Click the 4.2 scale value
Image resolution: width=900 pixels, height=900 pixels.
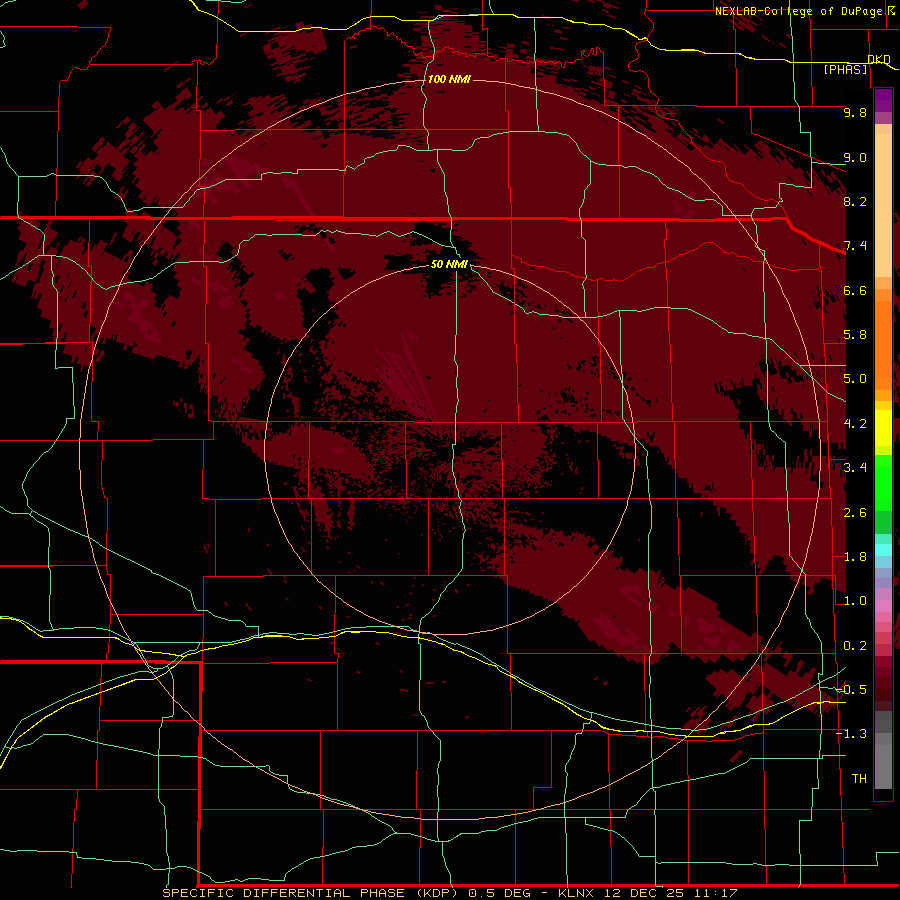tap(855, 424)
